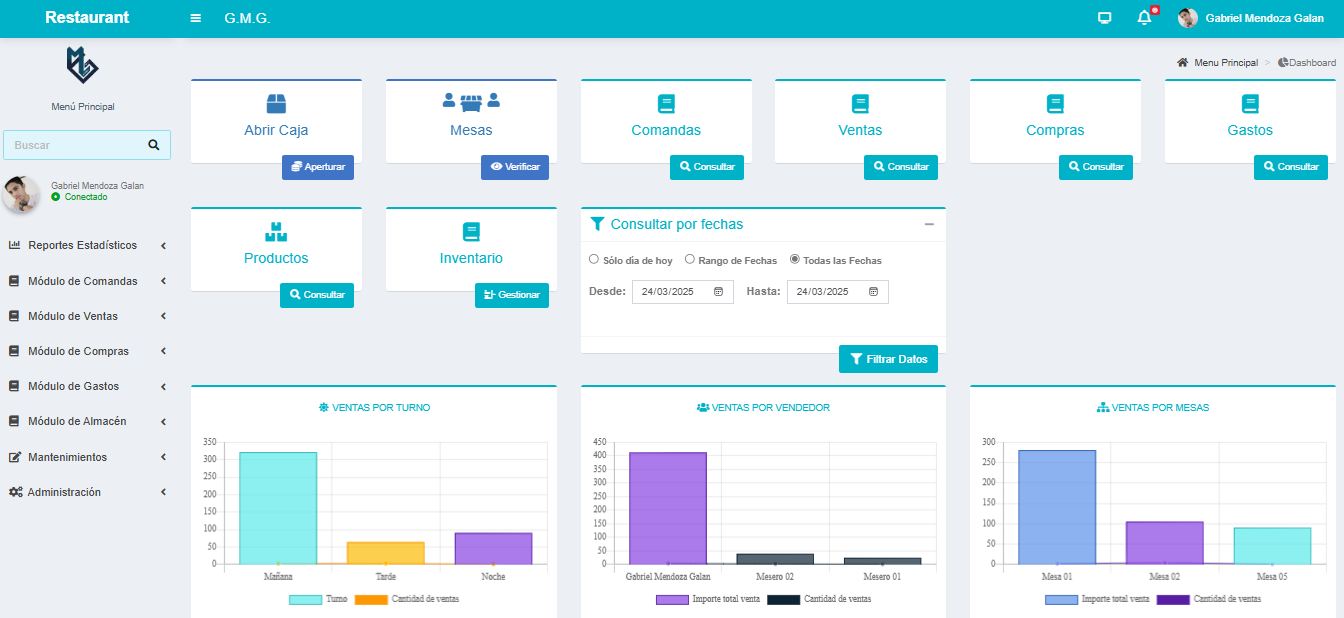
Task: Expand the Reportes Estadísticos sidebar menu
Action: [86, 245]
